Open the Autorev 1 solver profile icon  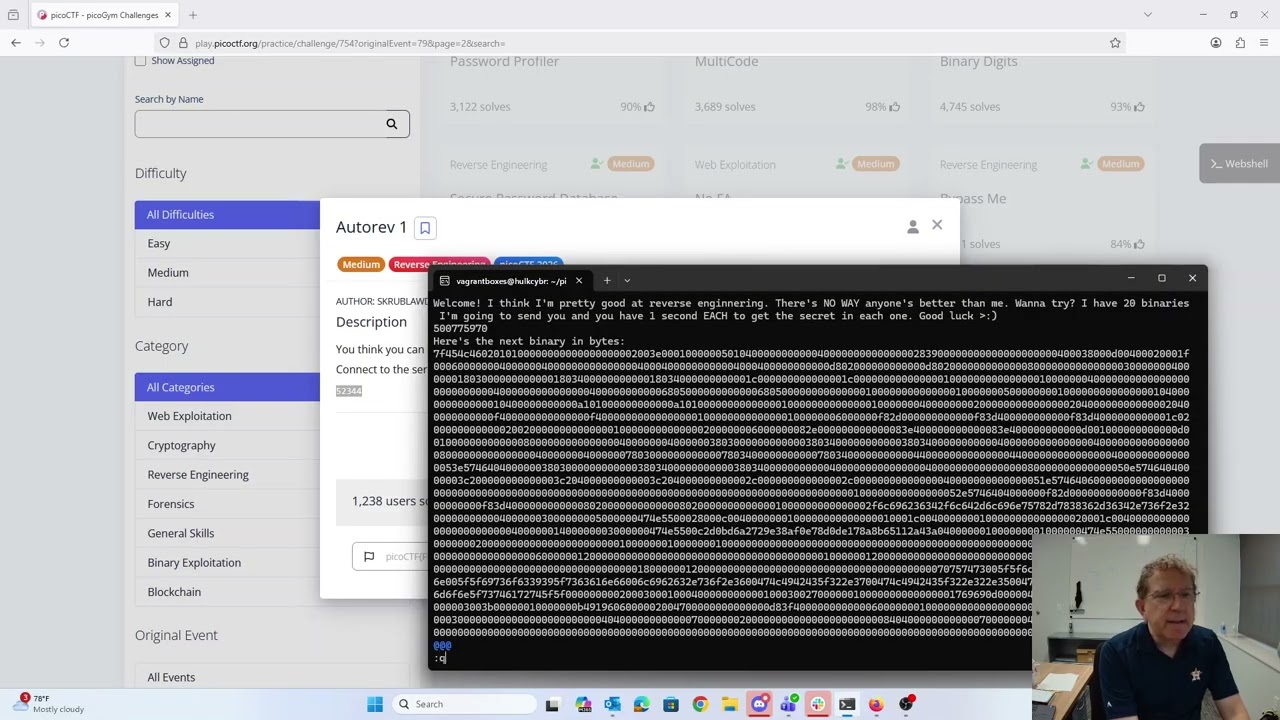click(x=913, y=228)
